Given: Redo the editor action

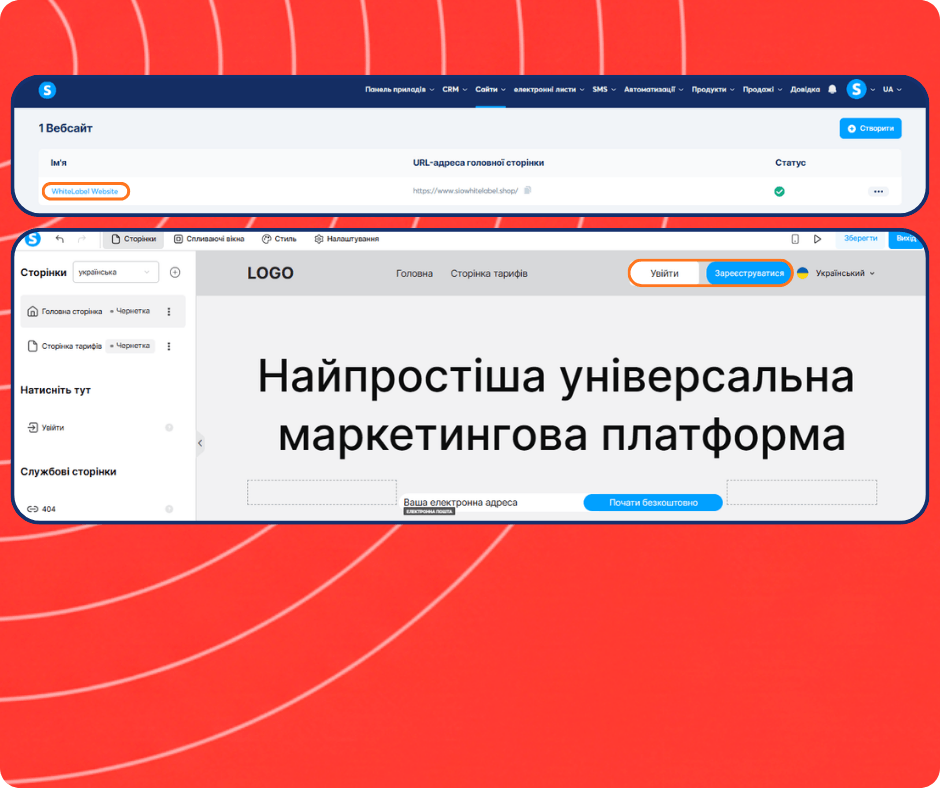Looking at the screenshot, I should point(82,239).
